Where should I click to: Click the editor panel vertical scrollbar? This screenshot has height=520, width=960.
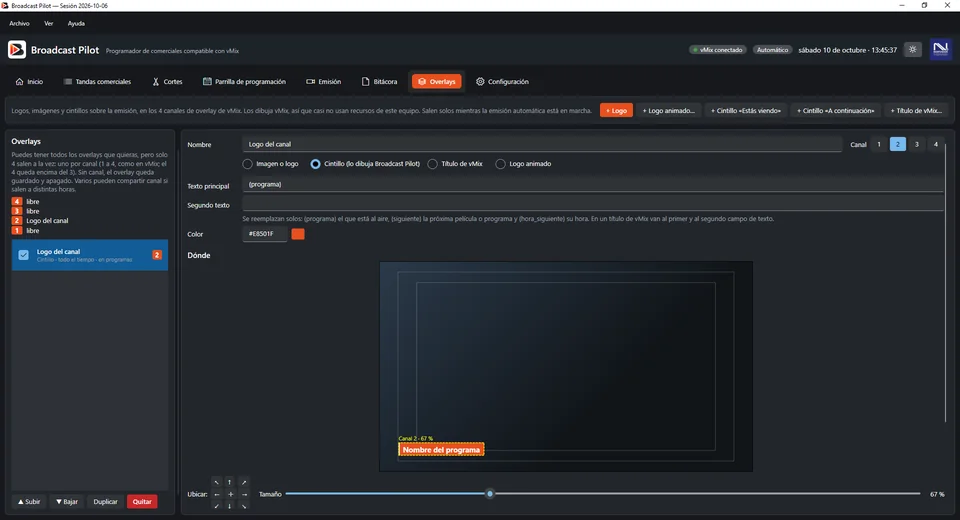point(946,282)
